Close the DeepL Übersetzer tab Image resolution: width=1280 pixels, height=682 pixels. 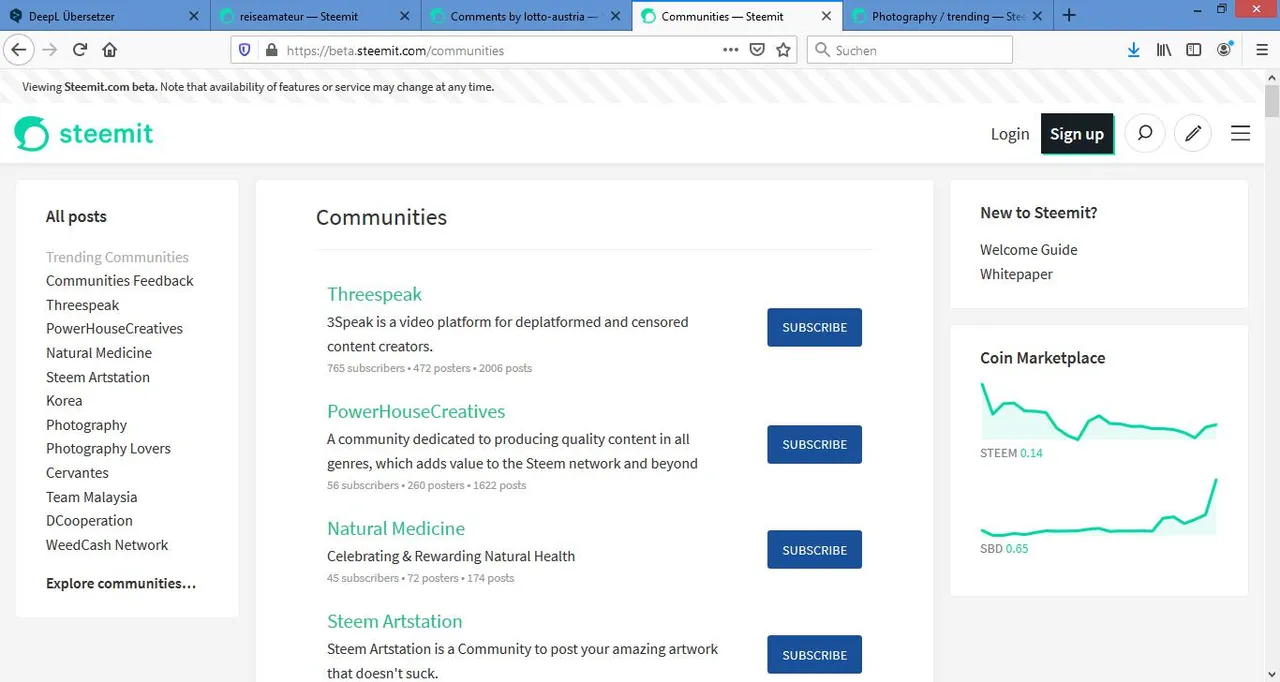(x=194, y=16)
